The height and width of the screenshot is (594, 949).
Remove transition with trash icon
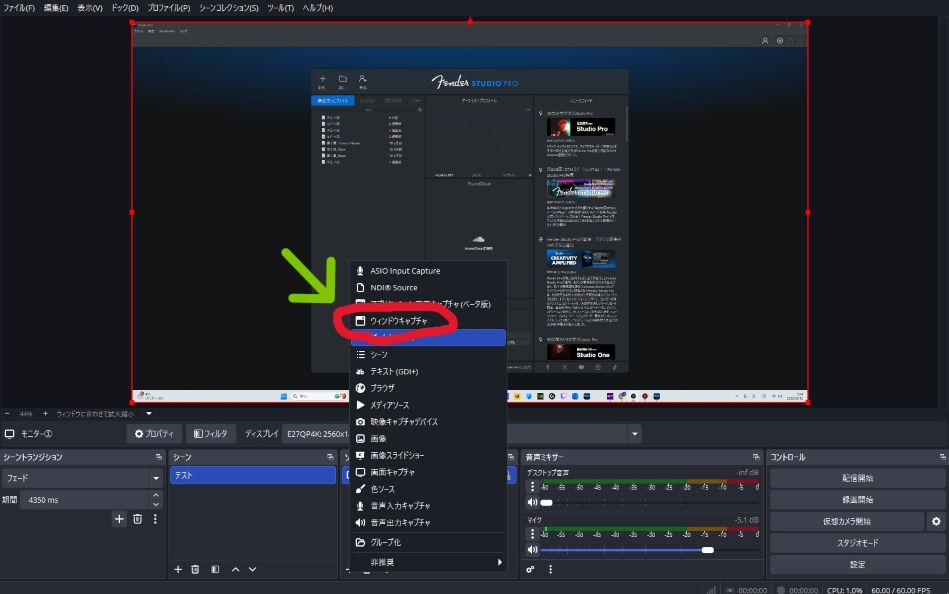(138, 519)
